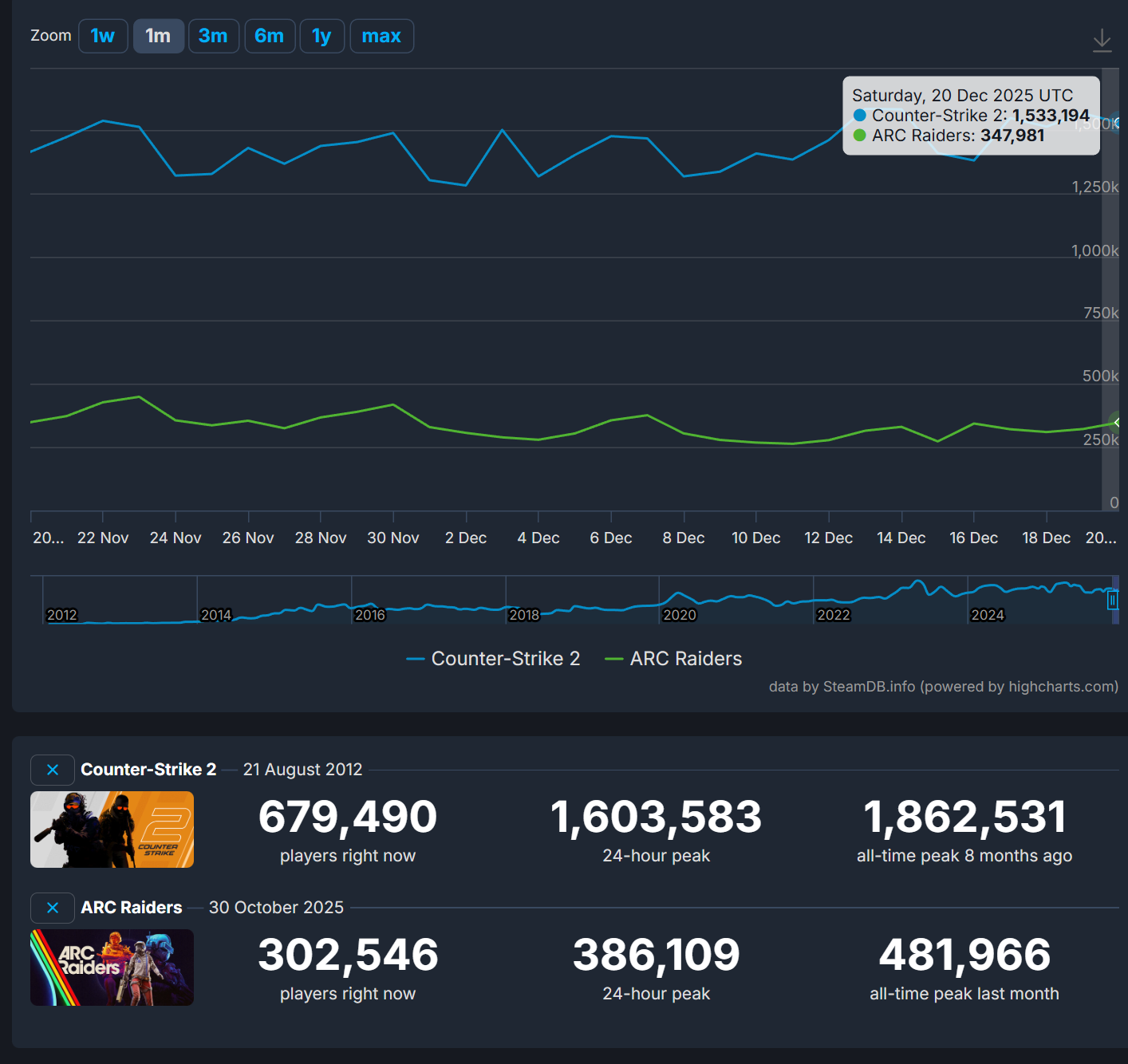
Task: Grab the navigator range handle at right
Action: (x=1112, y=600)
